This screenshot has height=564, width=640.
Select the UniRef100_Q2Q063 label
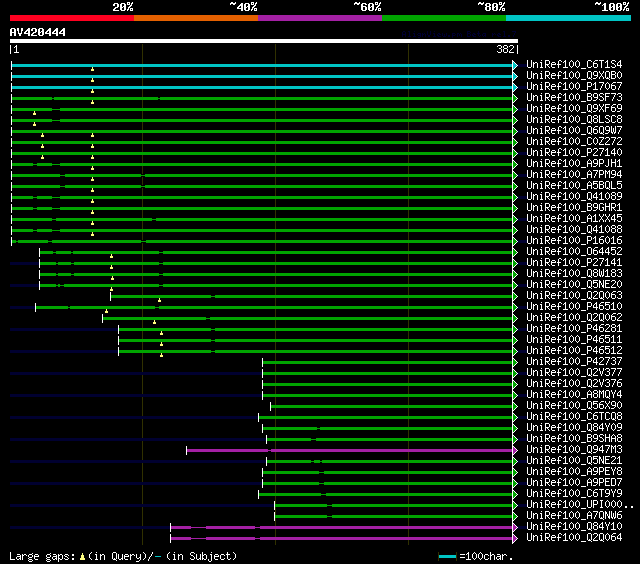[x=574, y=296]
